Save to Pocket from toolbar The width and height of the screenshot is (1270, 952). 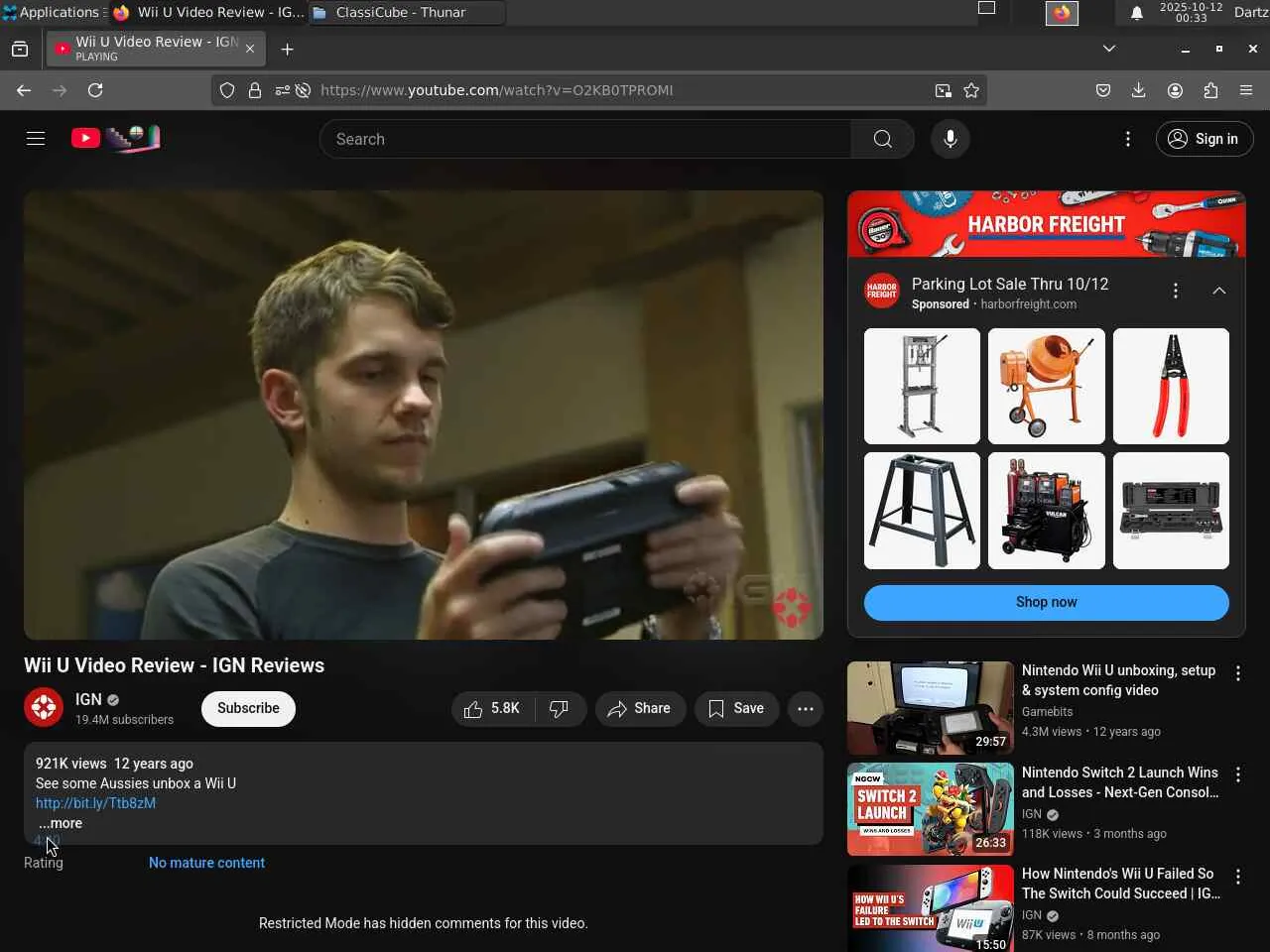pos(1102,90)
